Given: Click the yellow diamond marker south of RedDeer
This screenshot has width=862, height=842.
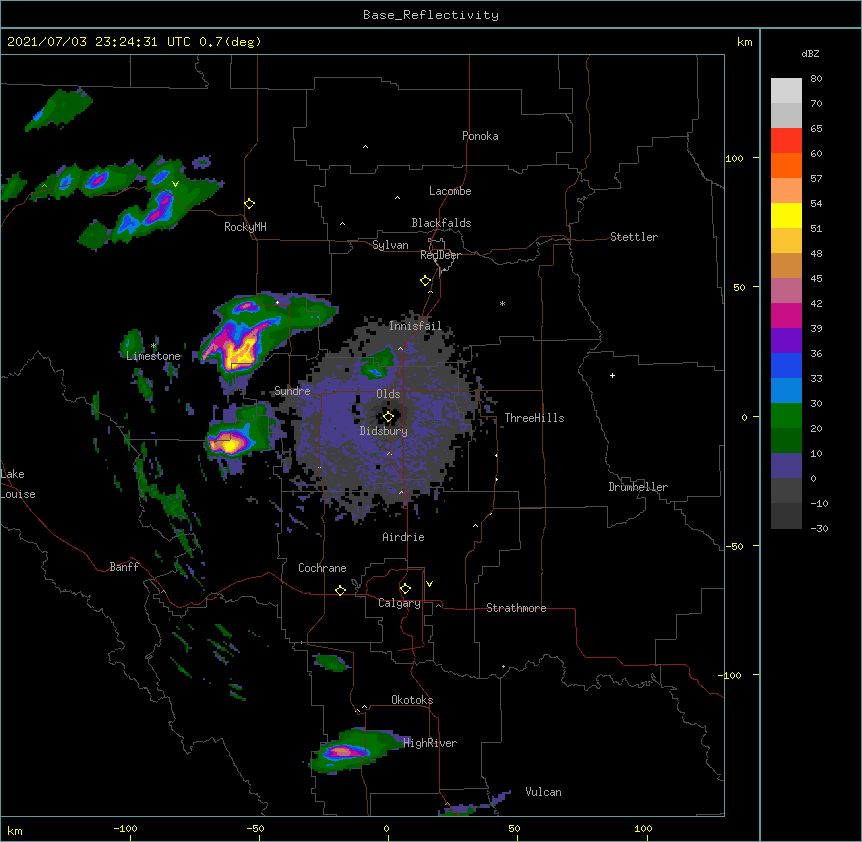Looking at the screenshot, I should (x=426, y=281).
